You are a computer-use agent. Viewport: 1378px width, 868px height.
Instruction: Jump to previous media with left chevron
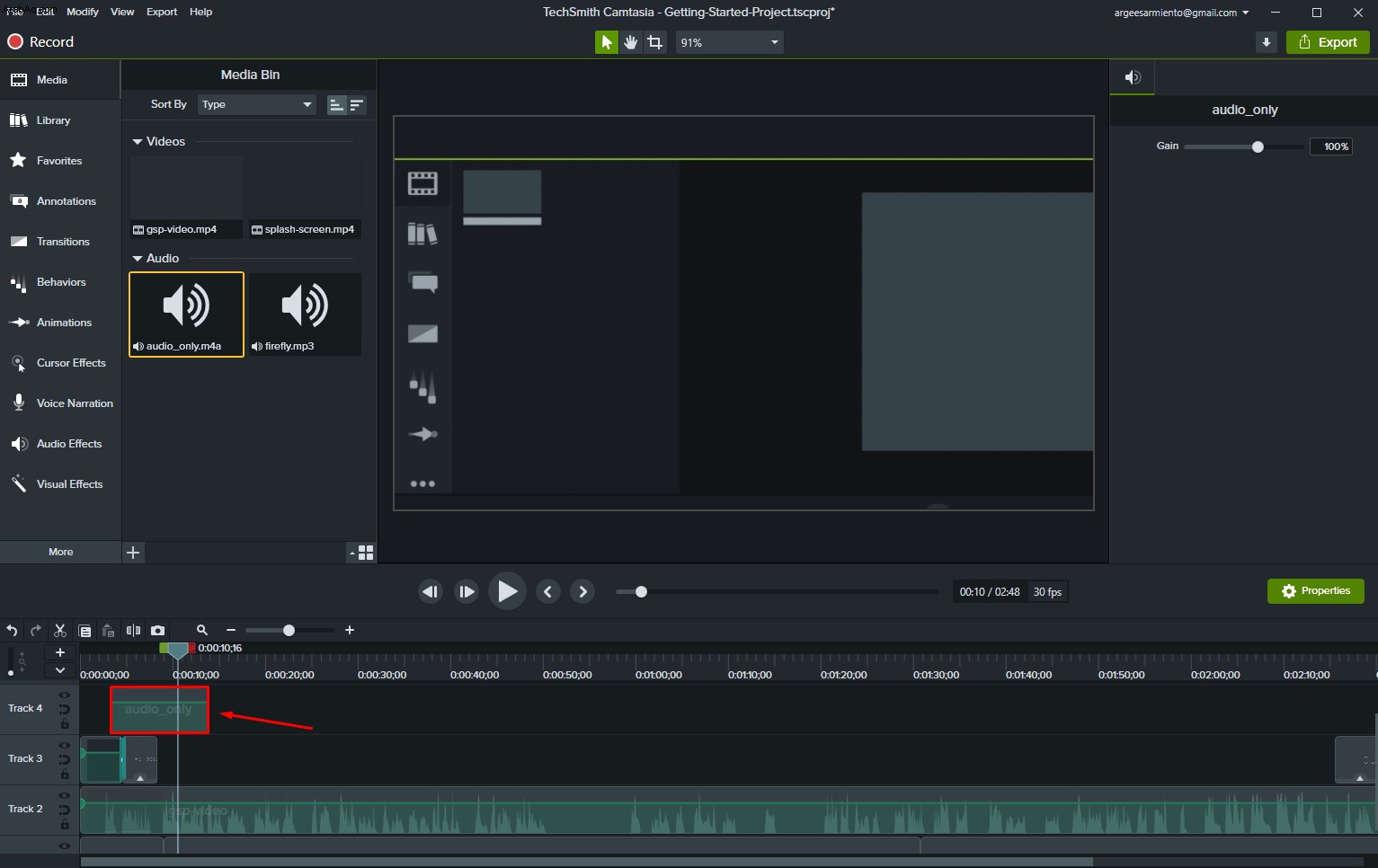point(548,591)
